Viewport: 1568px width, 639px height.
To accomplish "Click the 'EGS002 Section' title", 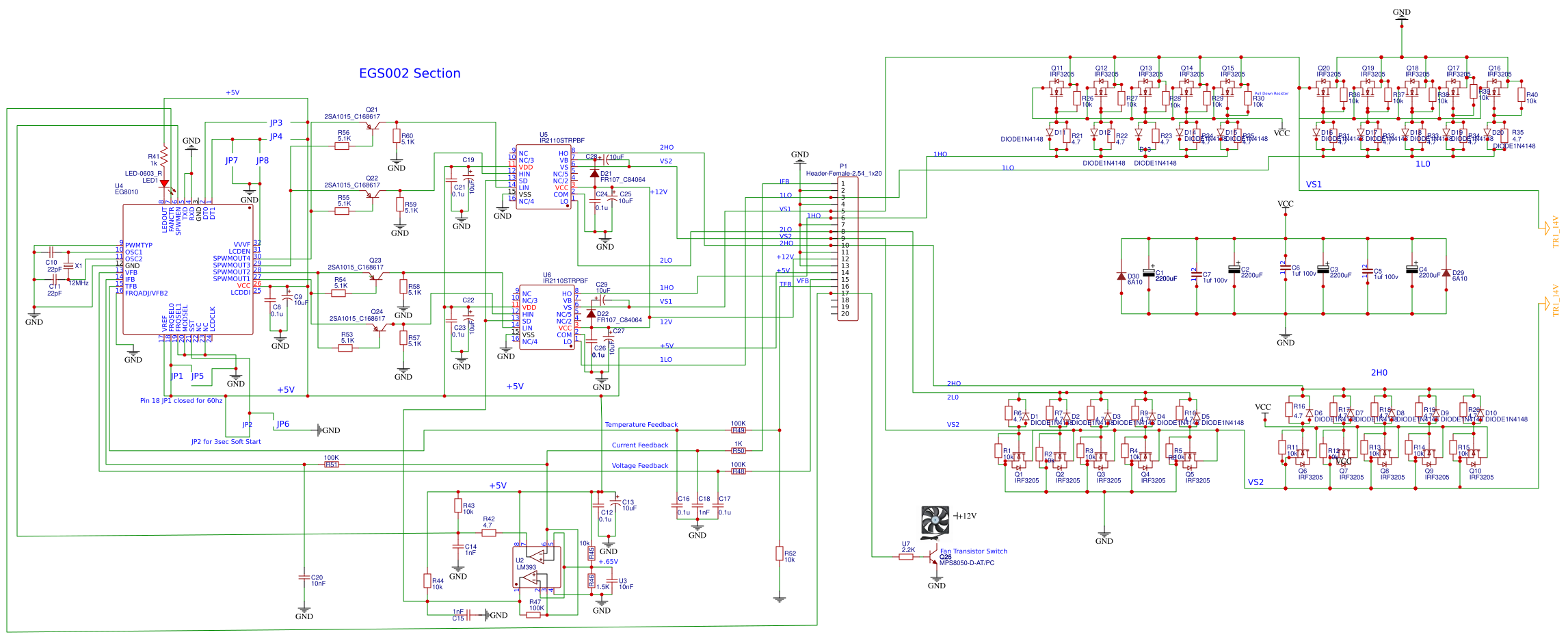I will [x=410, y=73].
